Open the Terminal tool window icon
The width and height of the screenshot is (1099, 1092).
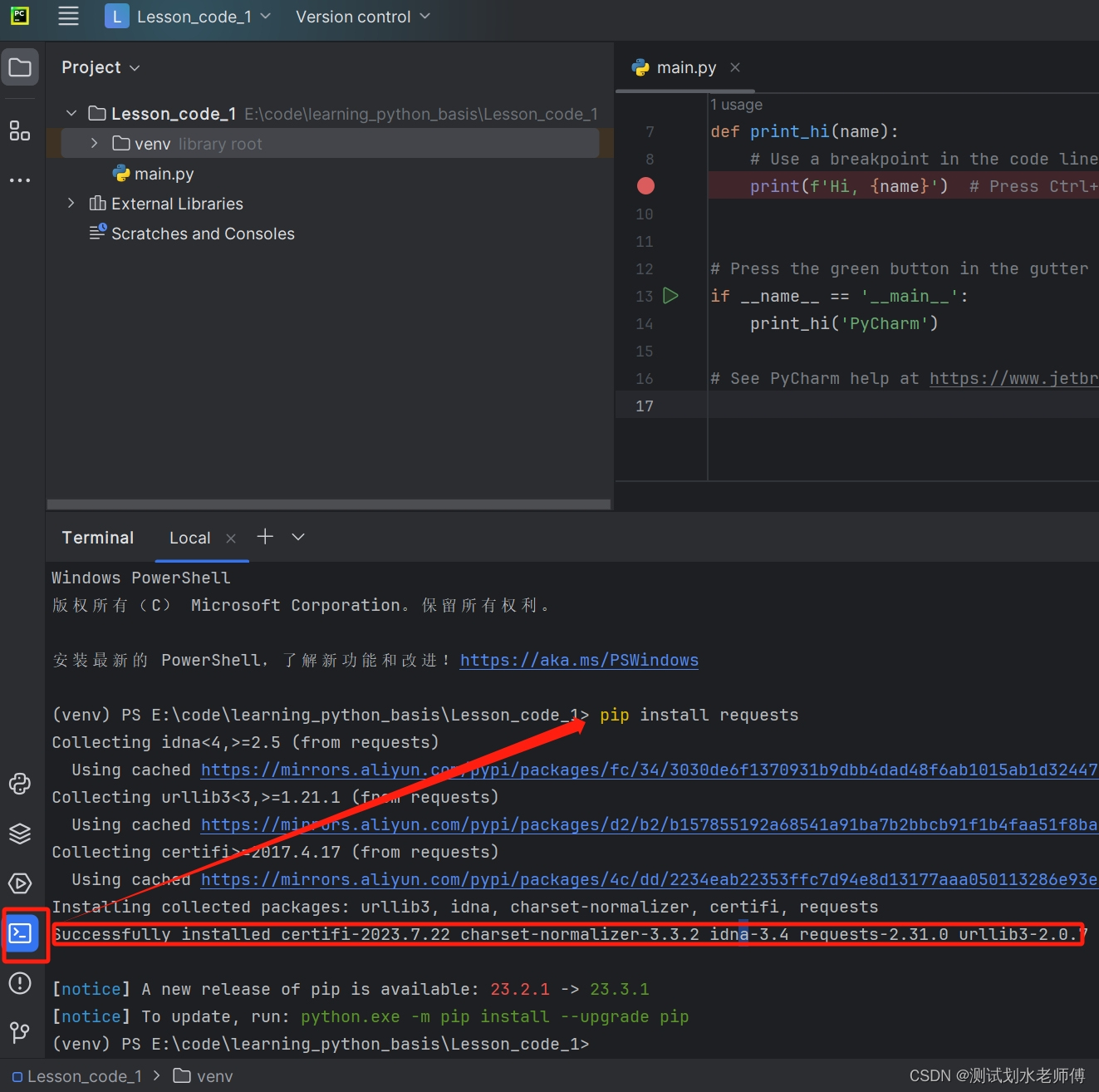pos(21,933)
